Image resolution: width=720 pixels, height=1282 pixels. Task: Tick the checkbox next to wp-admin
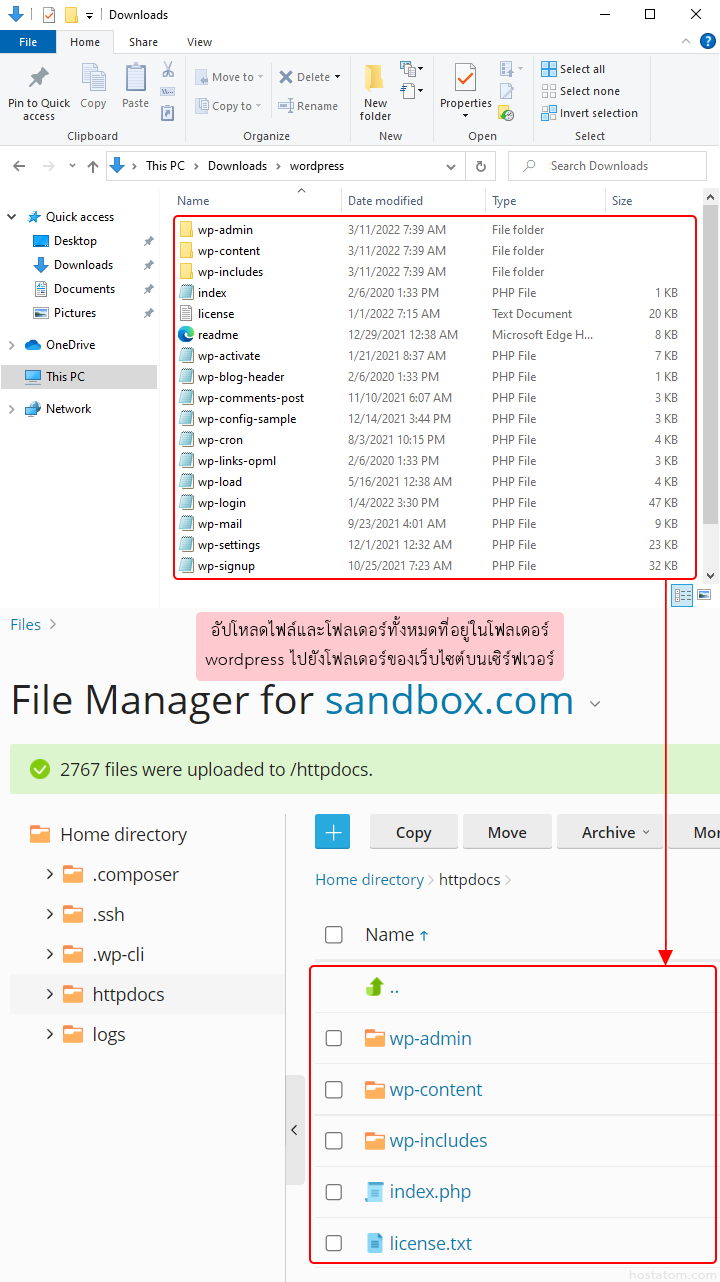point(334,1039)
